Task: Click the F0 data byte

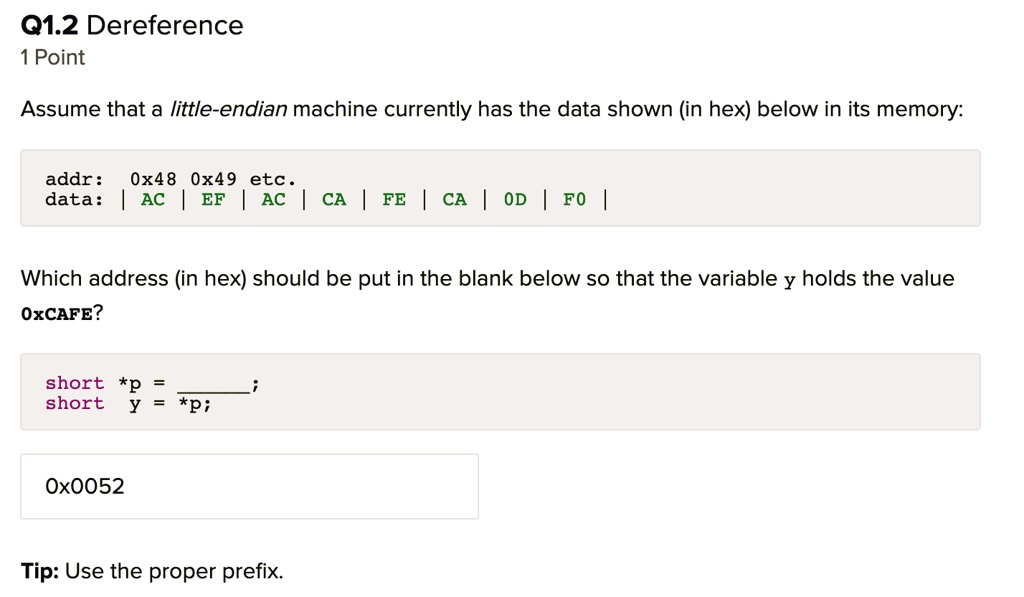Action: point(575,199)
